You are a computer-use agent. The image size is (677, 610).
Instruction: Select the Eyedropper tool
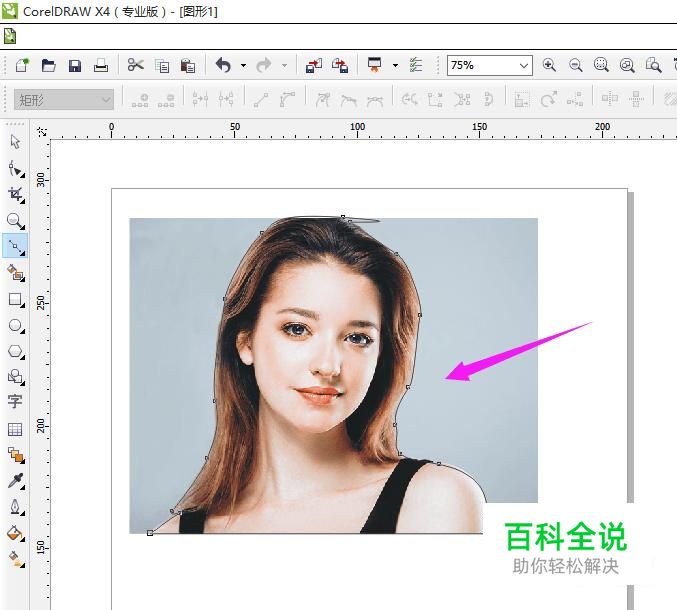tap(16, 481)
